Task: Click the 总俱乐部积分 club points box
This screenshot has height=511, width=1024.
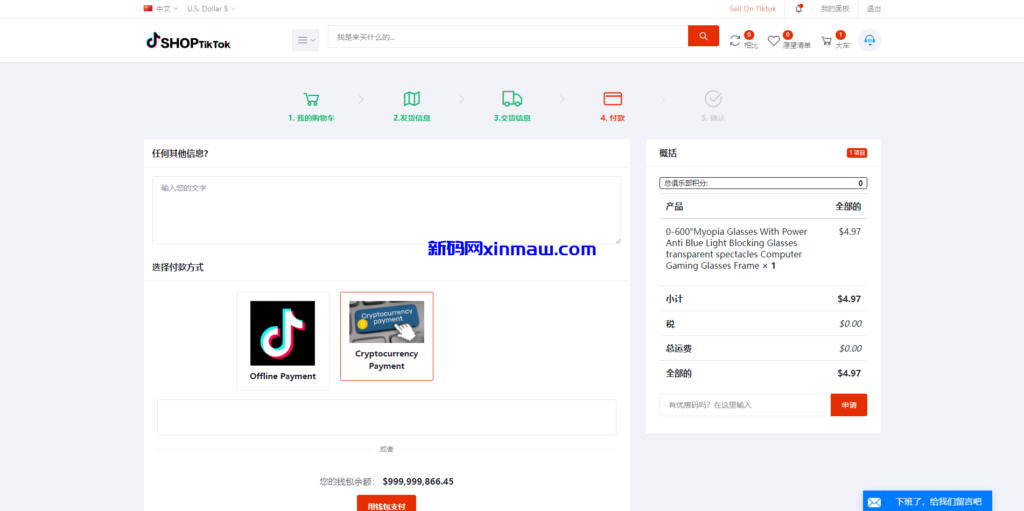Action: pos(763,184)
